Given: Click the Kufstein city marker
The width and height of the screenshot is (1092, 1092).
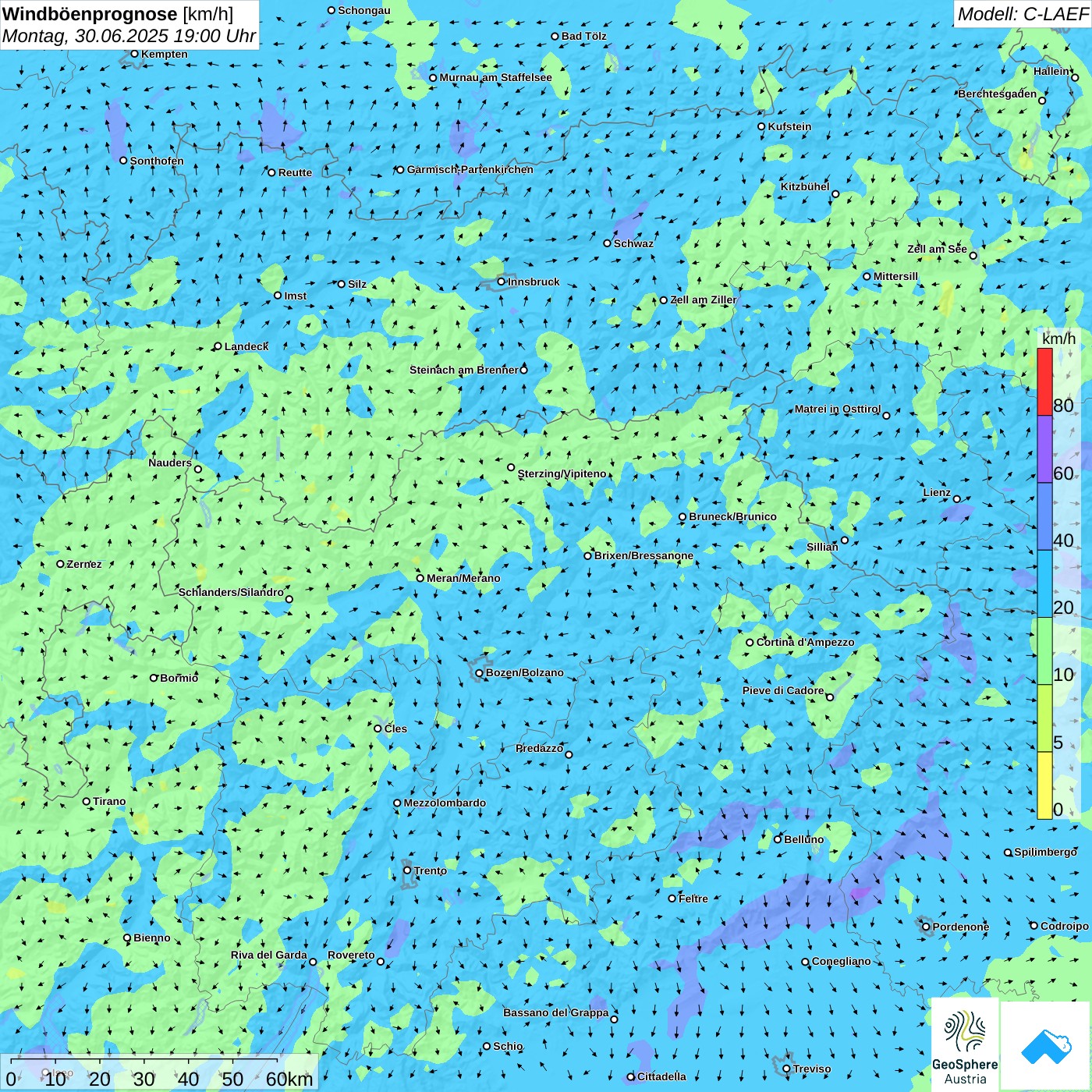Looking at the screenshot, I should [x=761, y=126].
